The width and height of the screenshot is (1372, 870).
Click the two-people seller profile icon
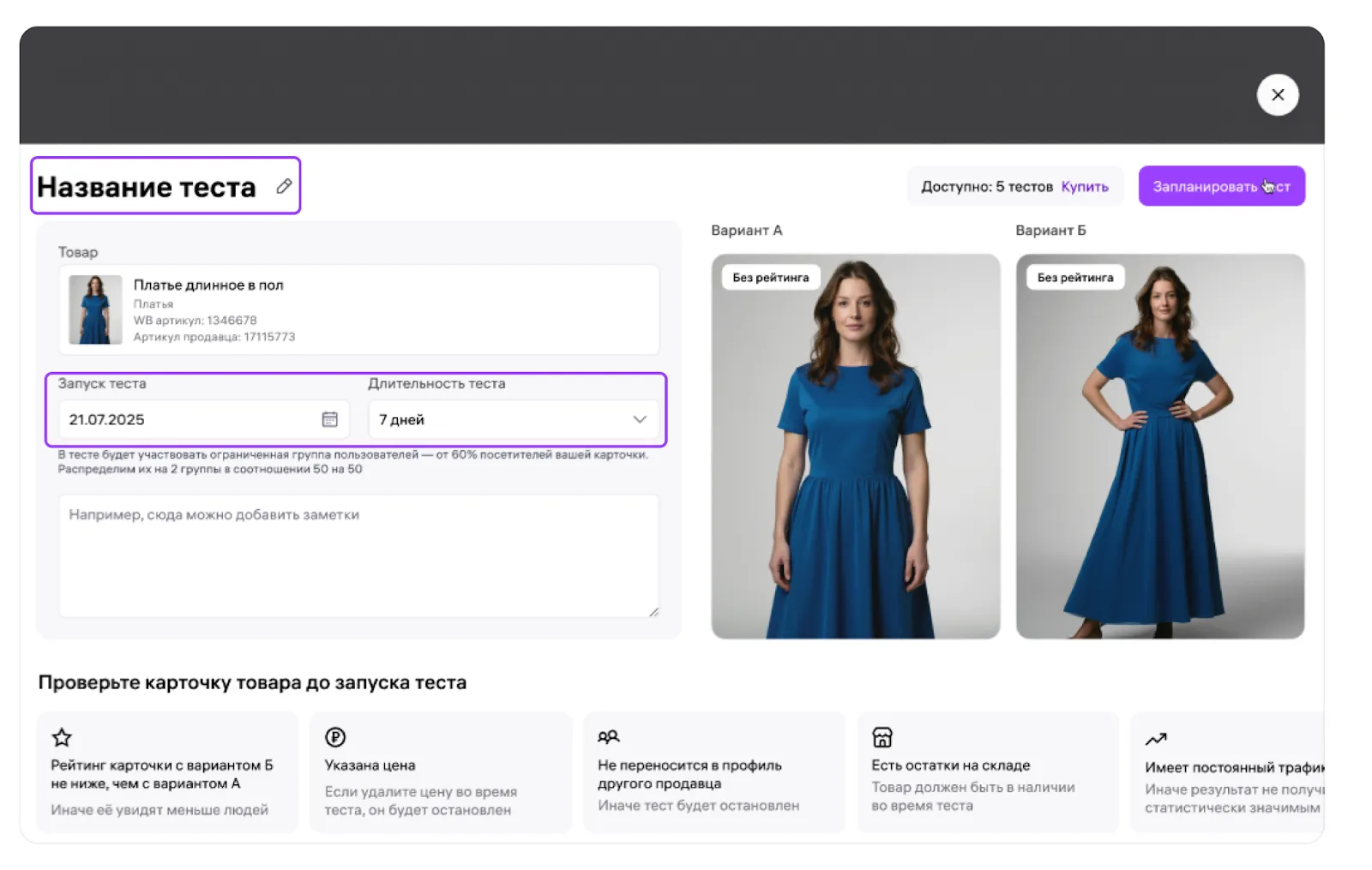[x=608, y=737]
